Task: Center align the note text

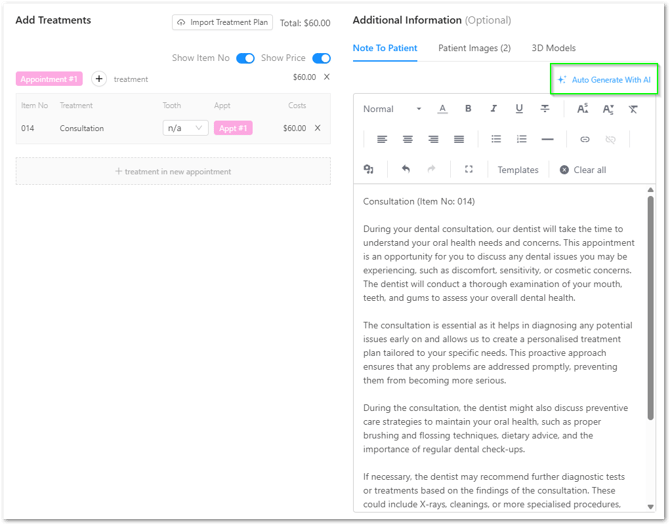Action: pos(408,139)
